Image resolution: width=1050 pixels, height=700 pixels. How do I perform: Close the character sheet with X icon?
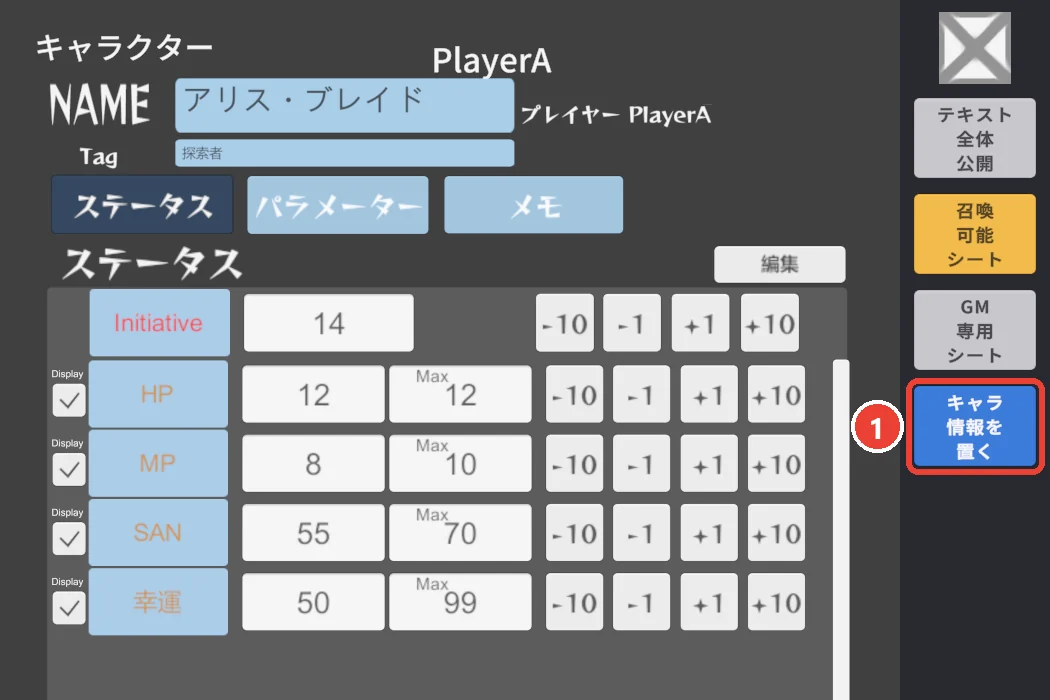pyautogui.click(x=974, y=48)
